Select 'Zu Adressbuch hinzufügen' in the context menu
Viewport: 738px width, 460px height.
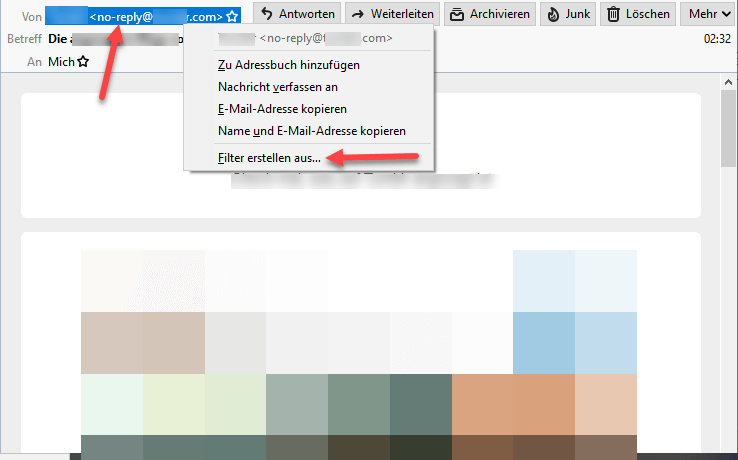pyautogui.click(x=308, y=65)
